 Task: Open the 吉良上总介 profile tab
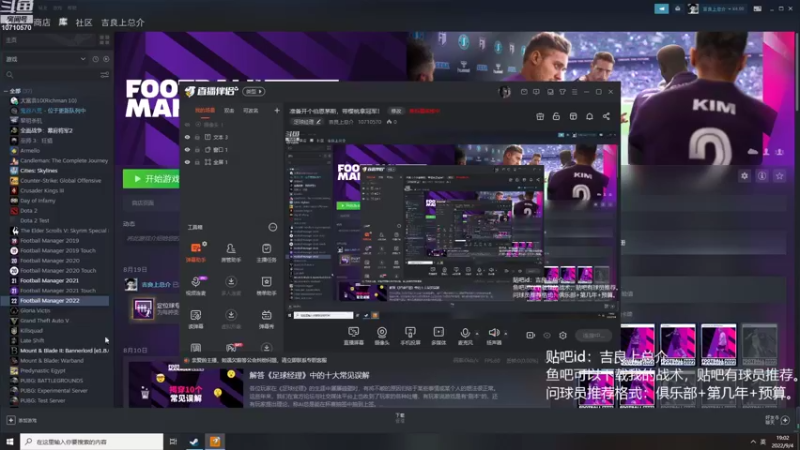click(123, 22)
